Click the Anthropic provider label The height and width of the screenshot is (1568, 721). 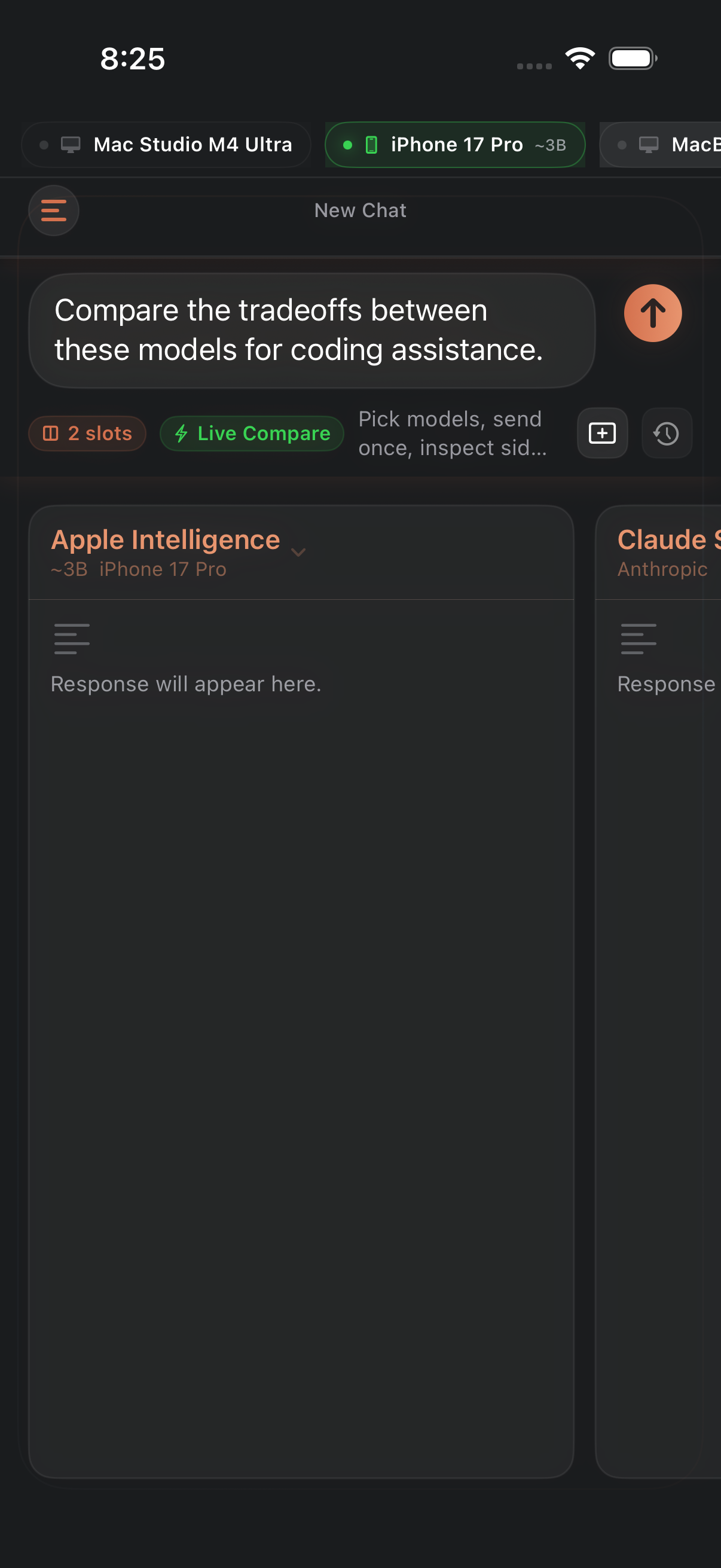[x=662, y=569]
